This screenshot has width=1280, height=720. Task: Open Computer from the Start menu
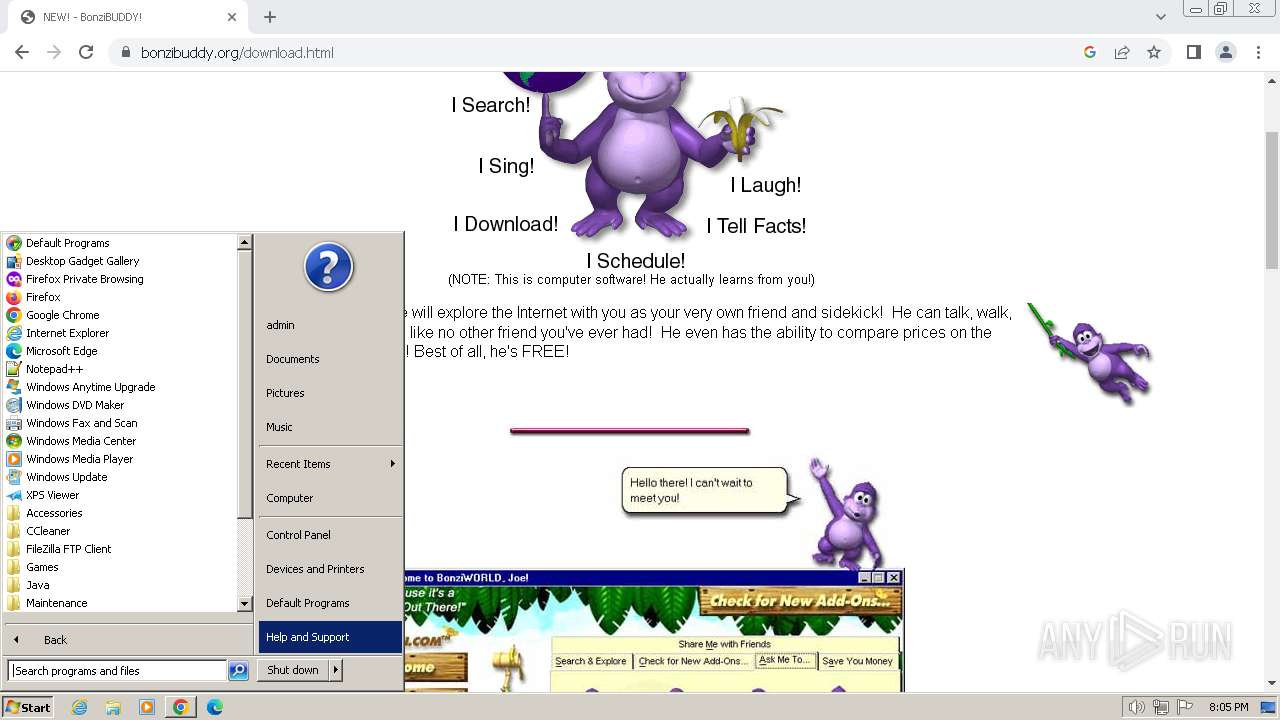click(x=330, y=498)
